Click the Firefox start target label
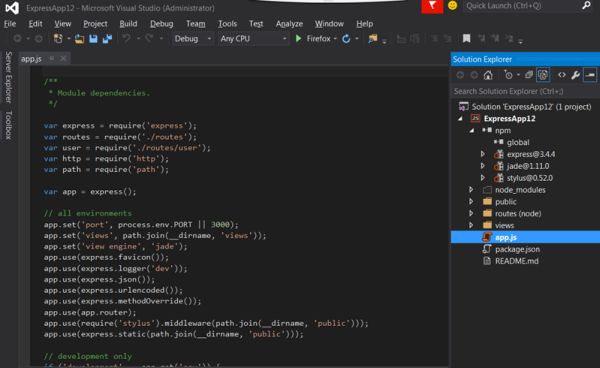The image size is (600, 368). [x=318, y=39]
